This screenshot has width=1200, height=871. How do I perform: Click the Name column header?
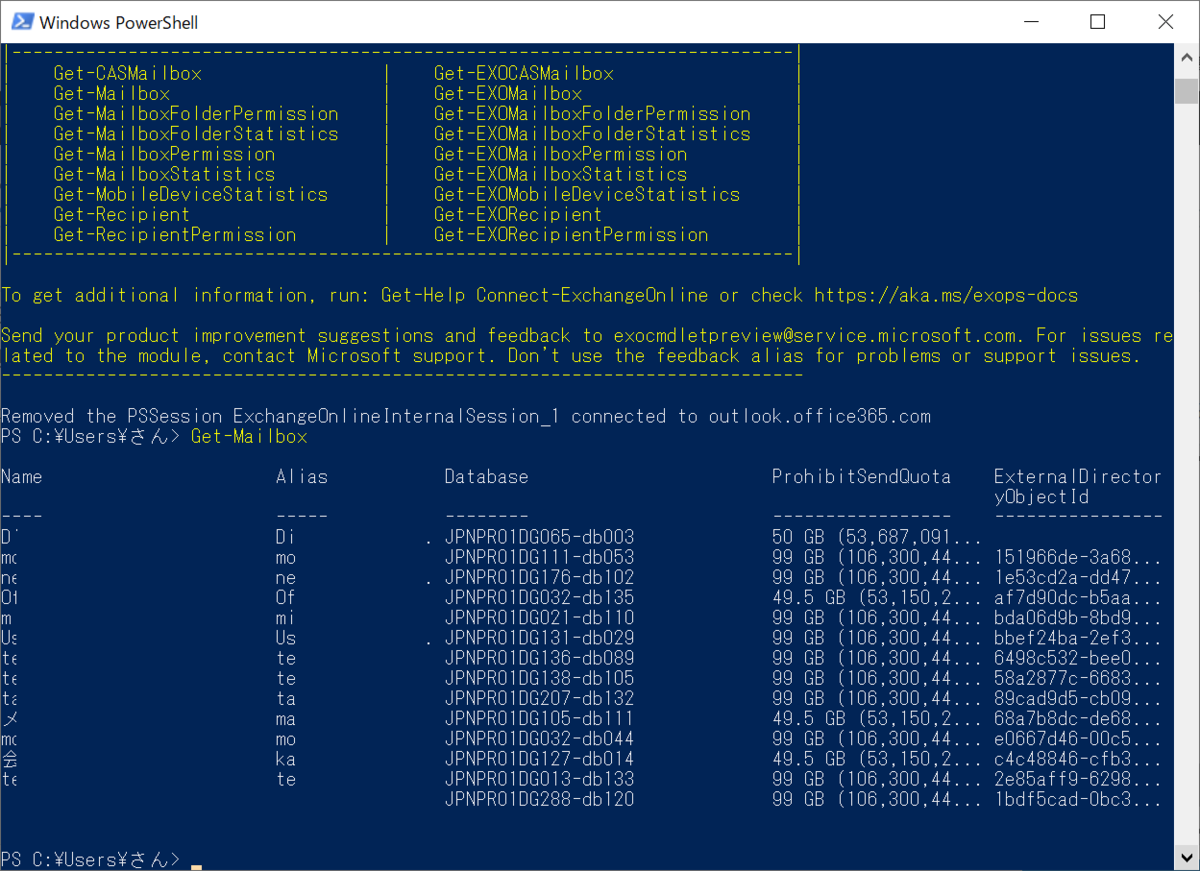(22, 477)
